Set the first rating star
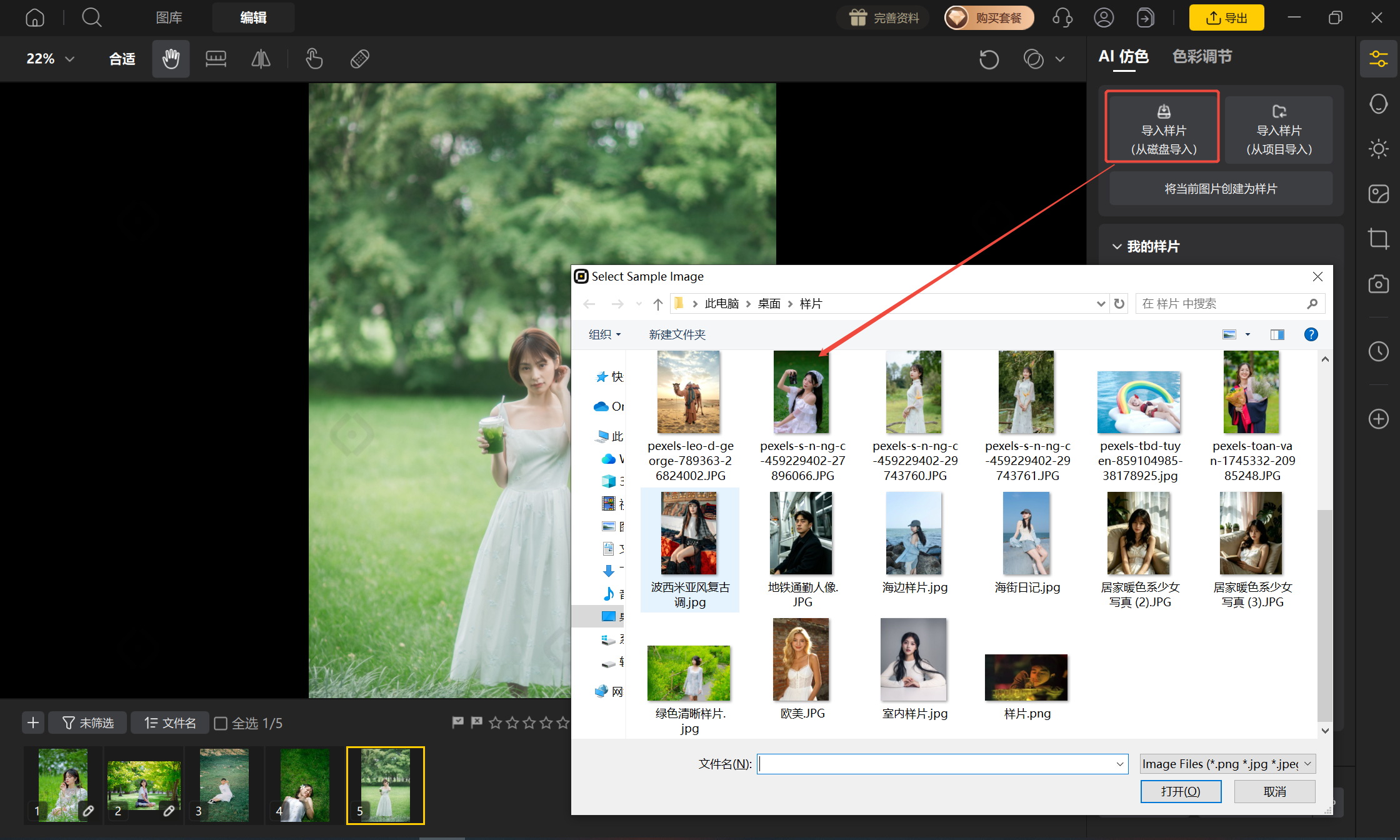The height and width of the screenshot is (840, 1400). 496,722
